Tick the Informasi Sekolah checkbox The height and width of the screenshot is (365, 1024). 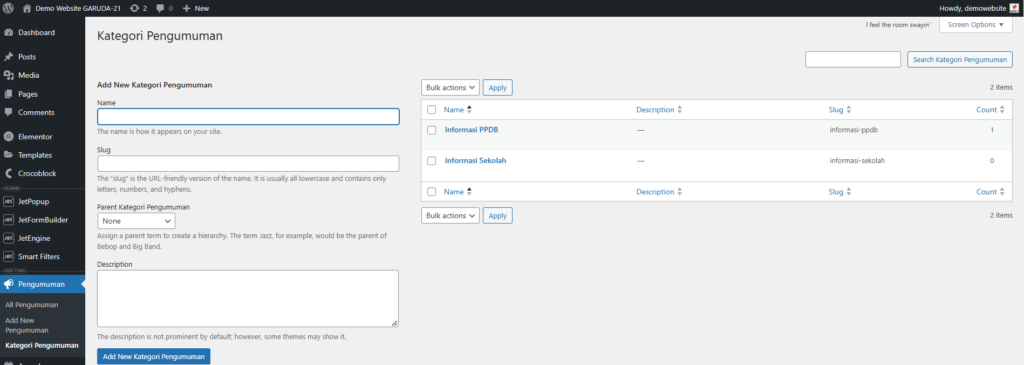[x=431, y=161]
